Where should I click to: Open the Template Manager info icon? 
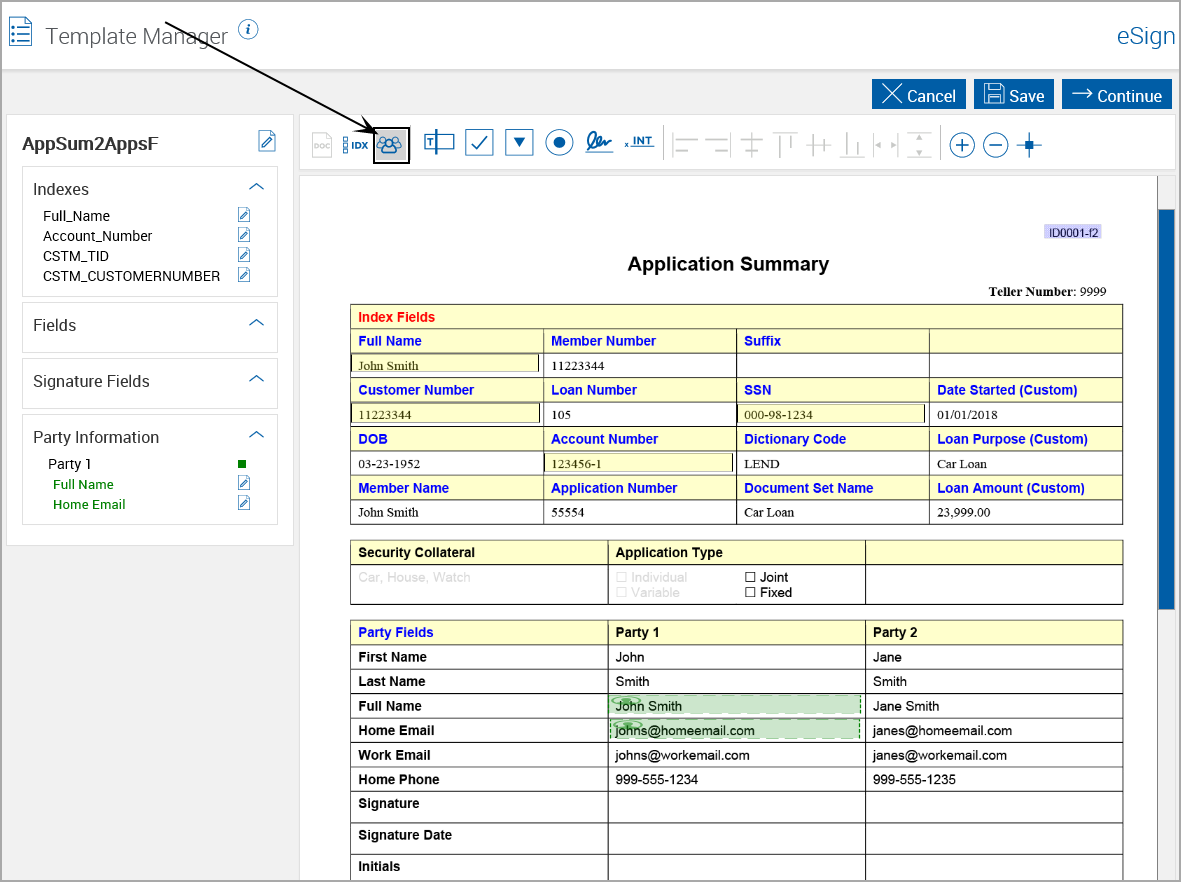(248, 29)
